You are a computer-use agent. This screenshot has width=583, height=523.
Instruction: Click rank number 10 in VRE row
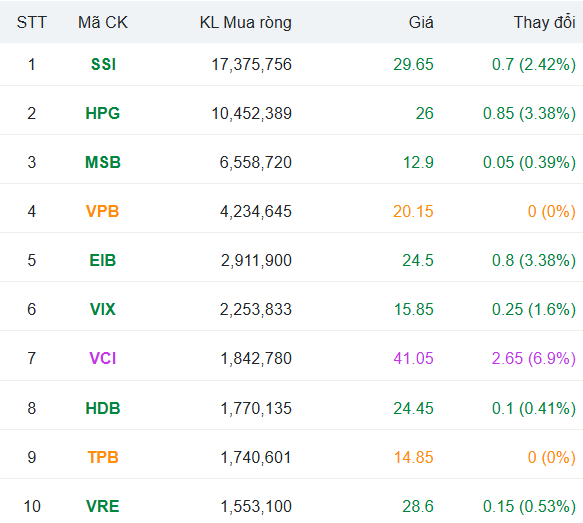click(32, 506)
